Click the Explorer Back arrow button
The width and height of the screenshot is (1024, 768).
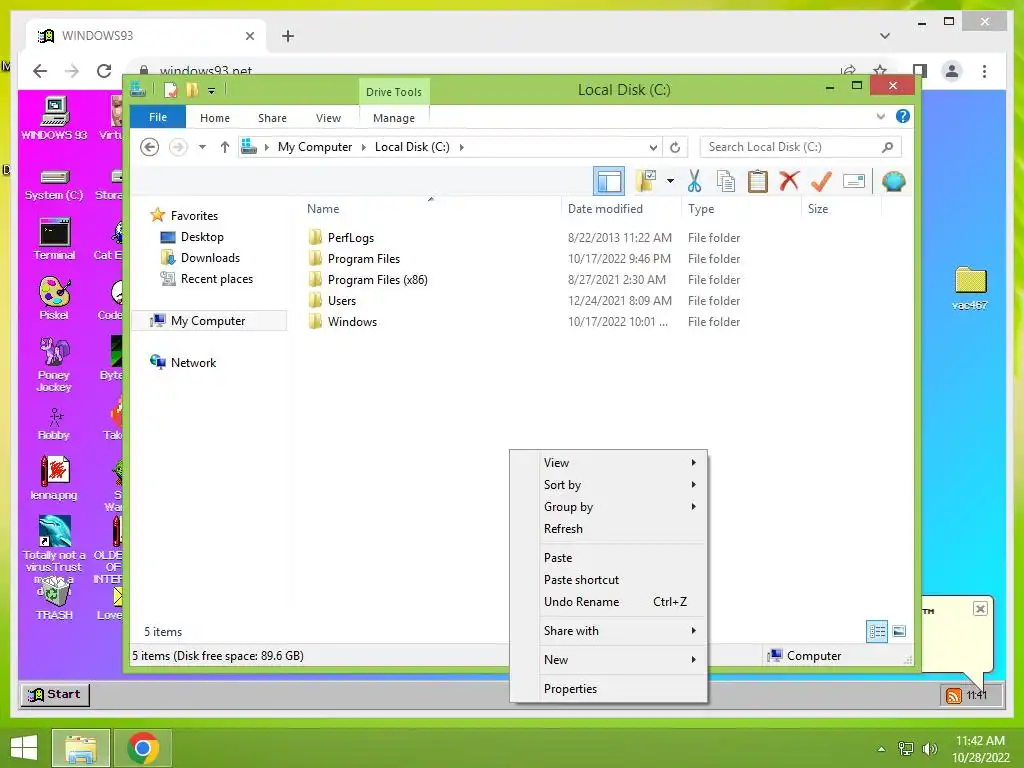point(150,147)
